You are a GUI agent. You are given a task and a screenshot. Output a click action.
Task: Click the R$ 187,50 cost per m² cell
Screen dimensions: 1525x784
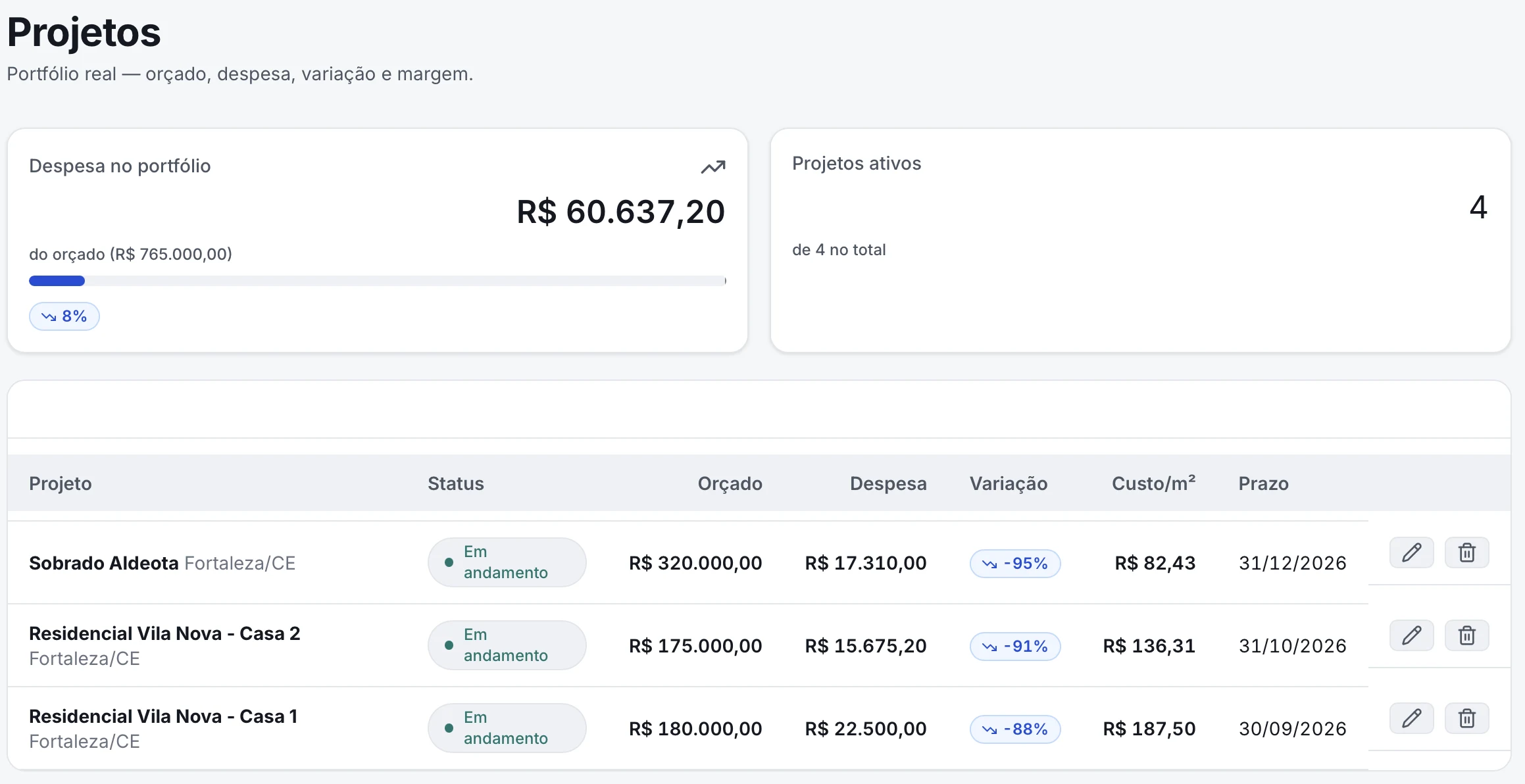[x=1149, y=729]
